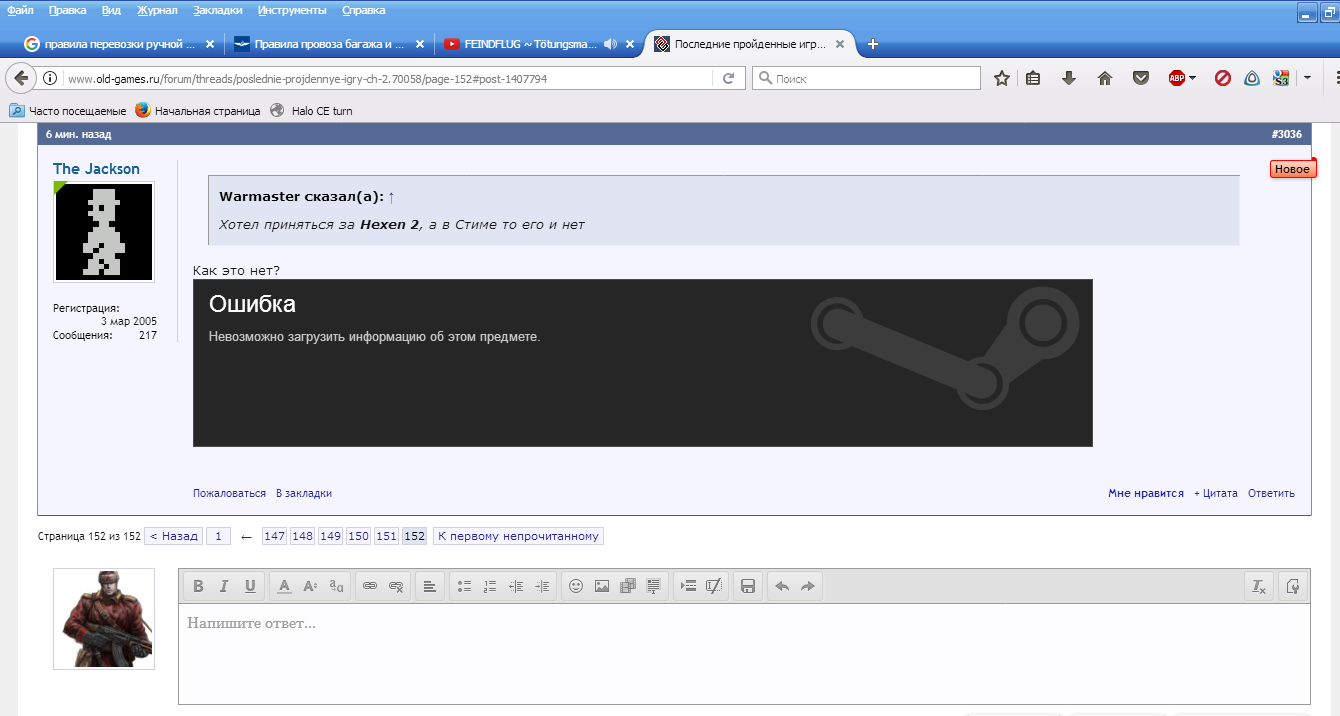Jump to К первому непрочитанному

(518, 536)
